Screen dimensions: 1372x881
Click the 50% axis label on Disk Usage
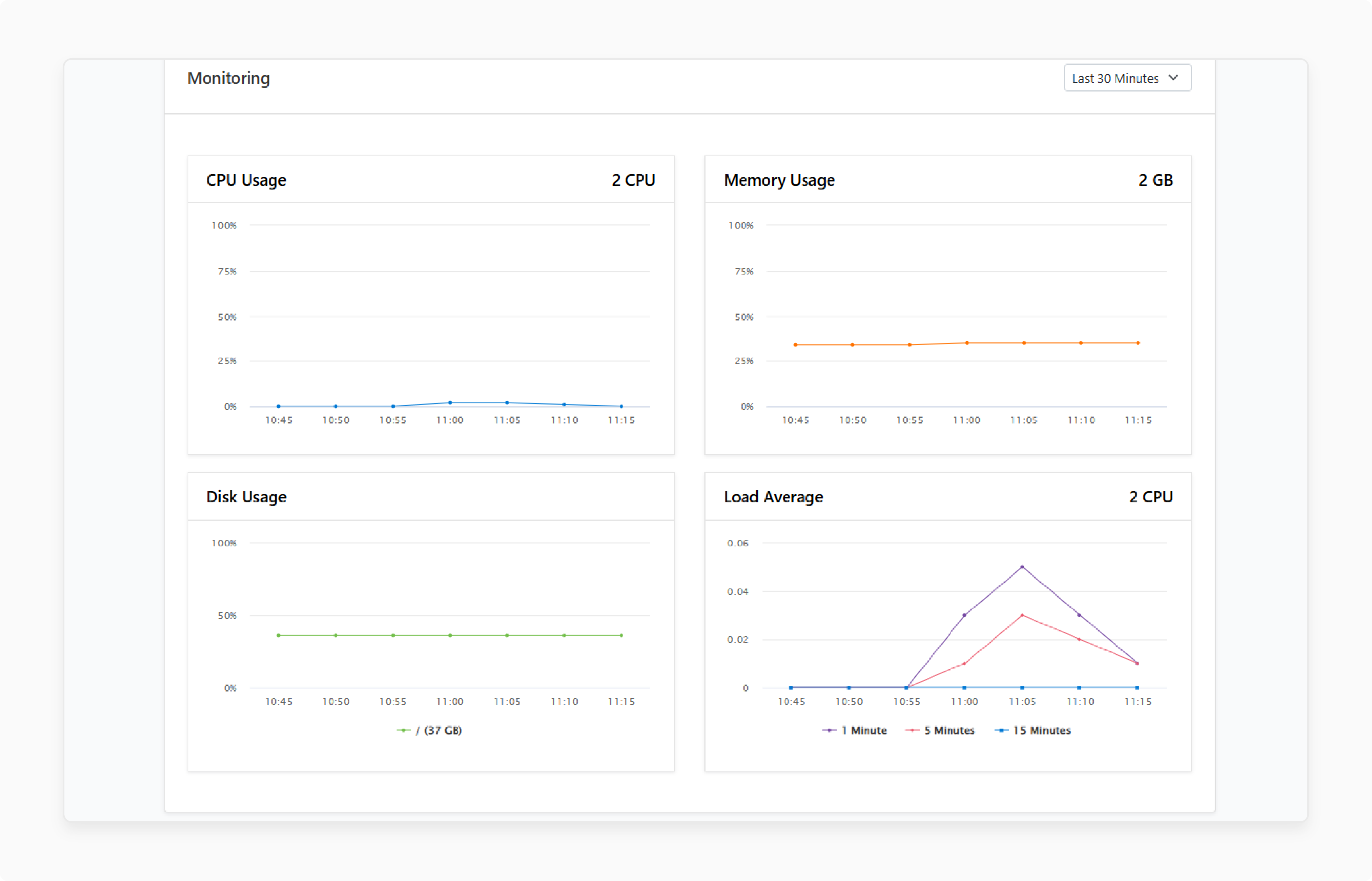tap(227, 616)
